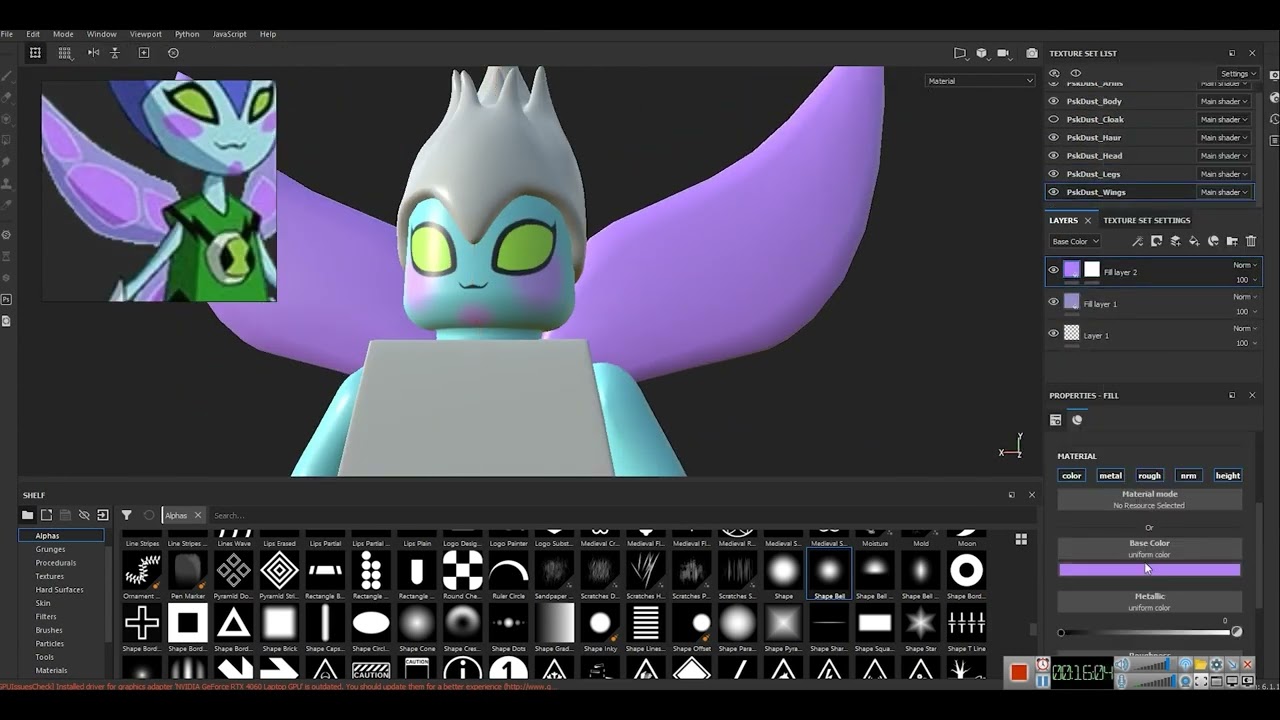Click the circular history icon in top toolbar
Image resolution: width=1280 pixels, height=720 pixels.
(173, 53)
